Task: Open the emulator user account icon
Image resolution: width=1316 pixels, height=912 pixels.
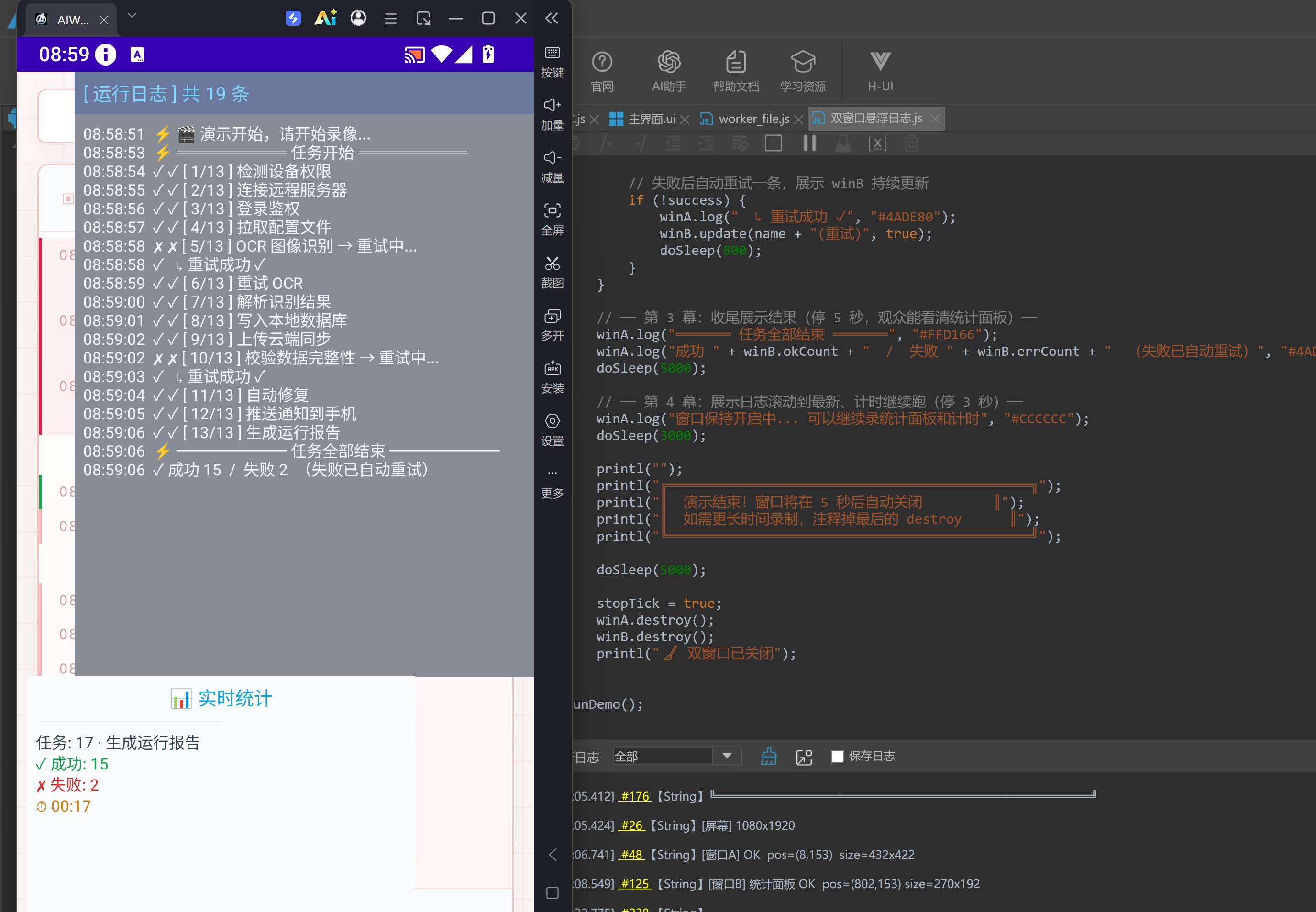Action: click(x=358, y=18)
